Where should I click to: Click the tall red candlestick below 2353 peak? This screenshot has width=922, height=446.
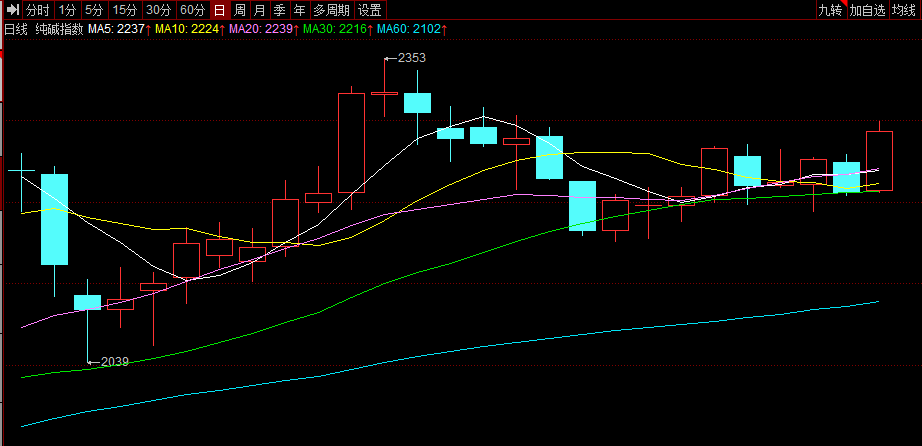[352, 143]
